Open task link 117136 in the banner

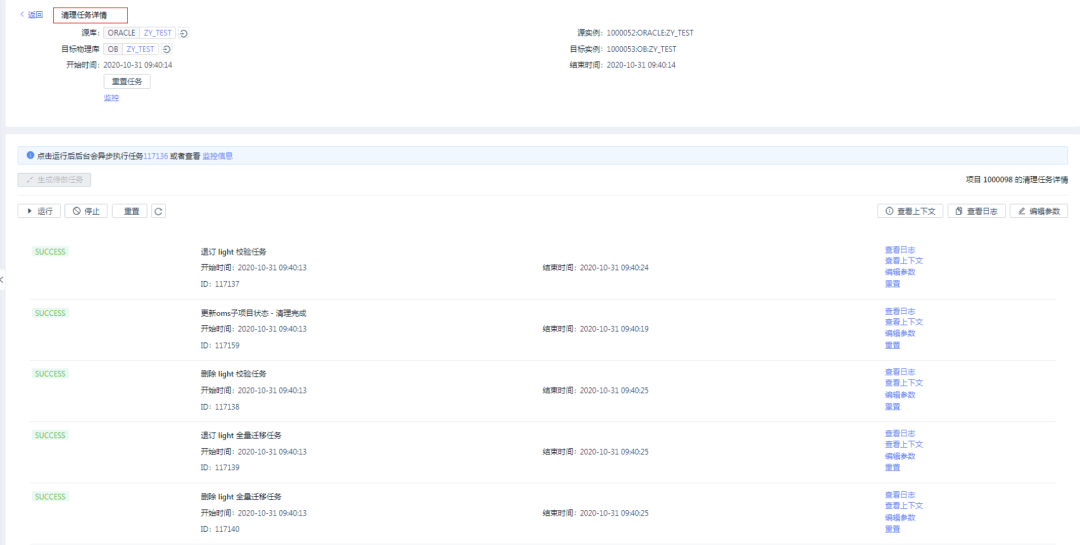(156, 156)
